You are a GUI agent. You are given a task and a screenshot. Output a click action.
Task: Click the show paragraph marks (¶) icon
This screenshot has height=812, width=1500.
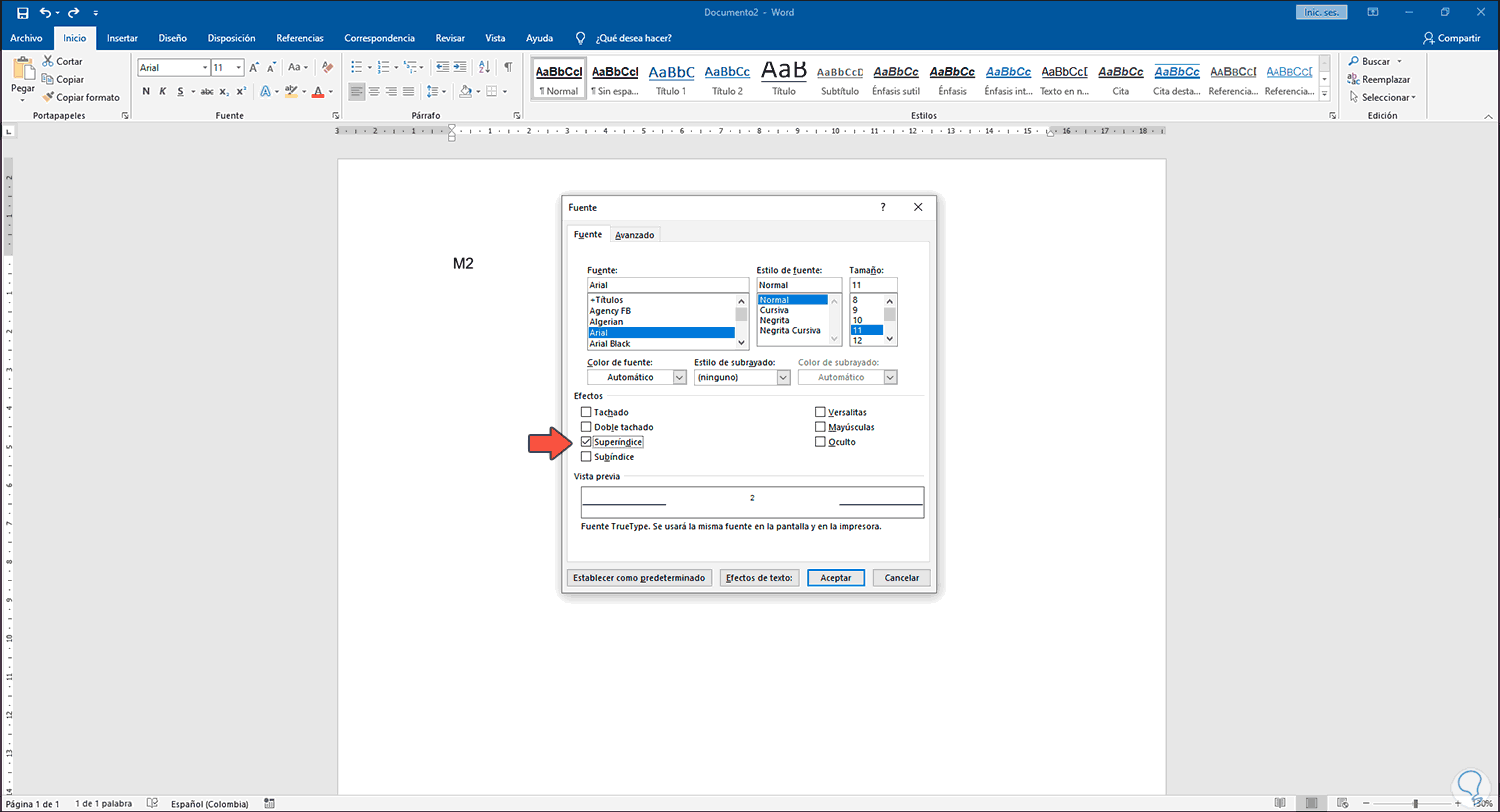(508, 68)
